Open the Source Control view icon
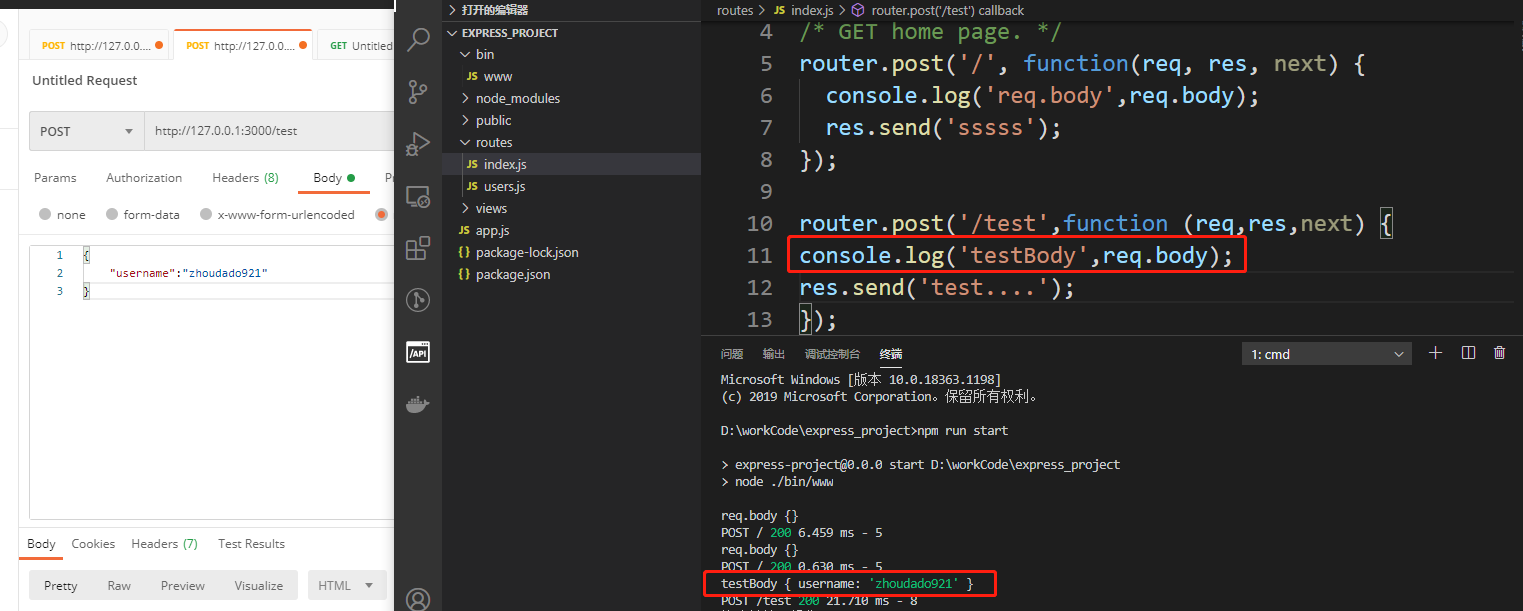This screenshot has width=1523, height=611. 418,92
